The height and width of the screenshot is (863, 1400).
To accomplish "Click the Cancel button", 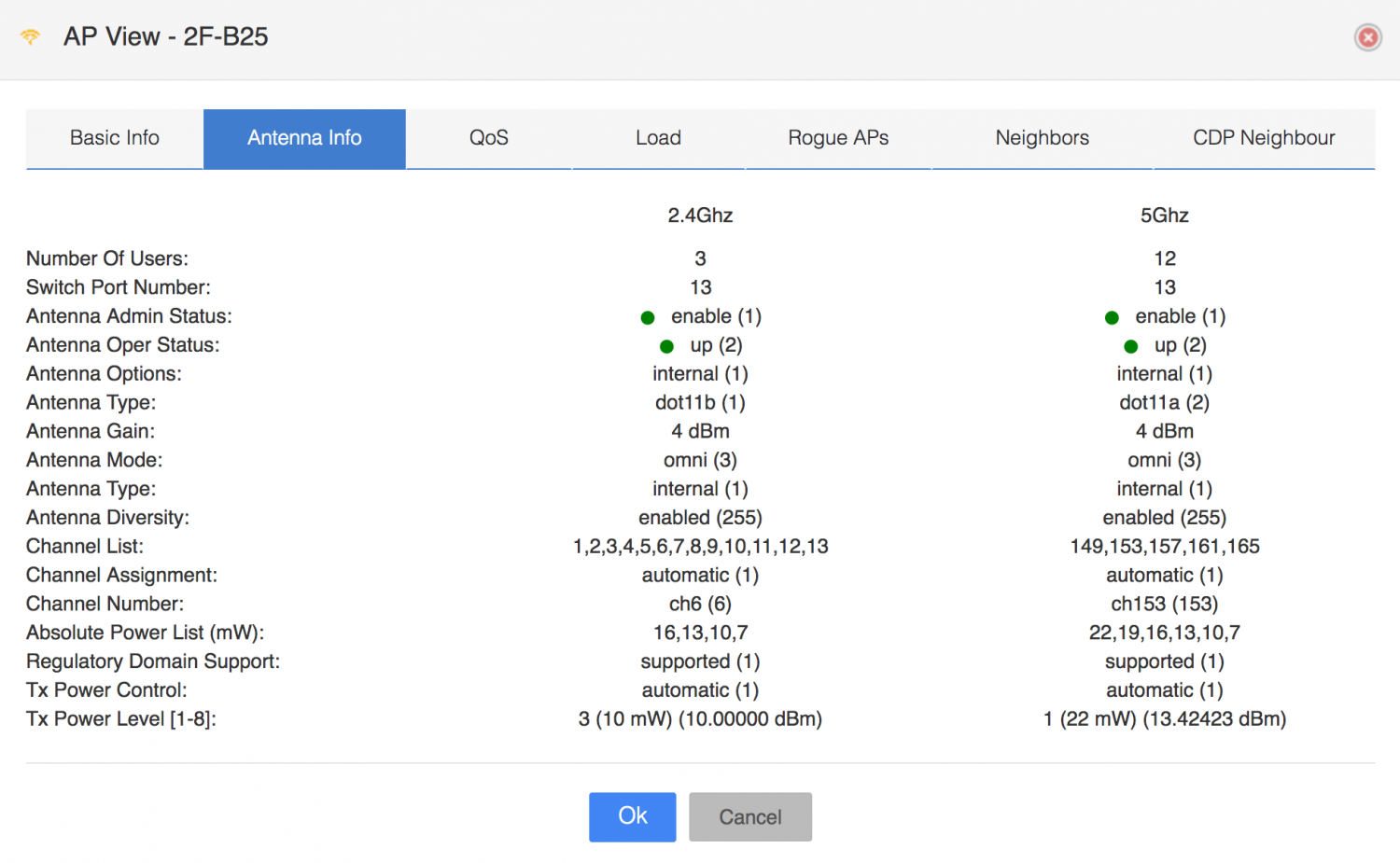I will pos(749,817).
